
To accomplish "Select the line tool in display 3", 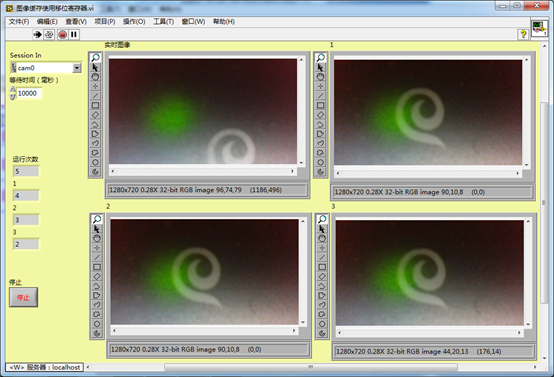I will tap(322, 257).
